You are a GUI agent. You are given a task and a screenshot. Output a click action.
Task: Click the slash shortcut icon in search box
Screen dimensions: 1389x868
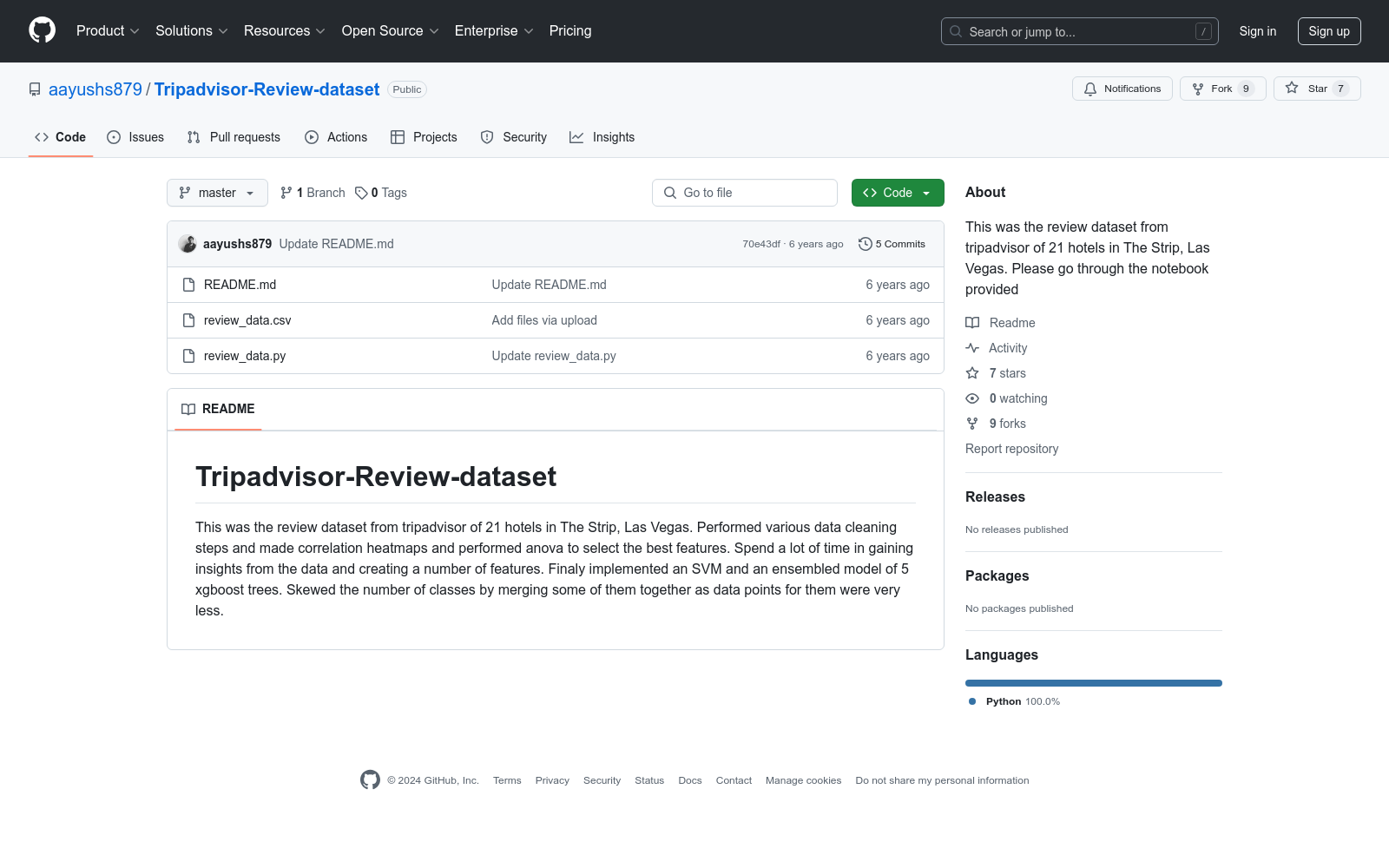click(1203, 31)
